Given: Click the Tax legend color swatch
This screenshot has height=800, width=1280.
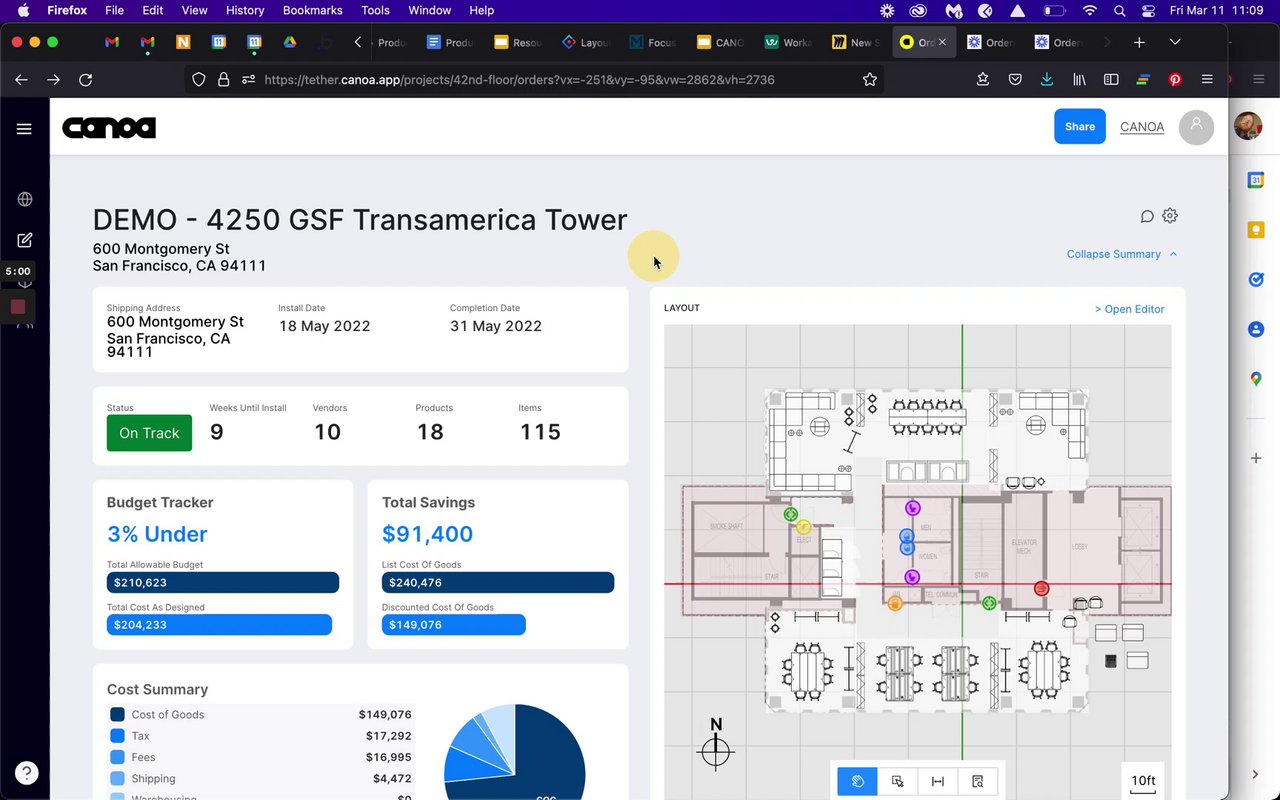Looking at the screenshot, I should click(x=117, y=736).
